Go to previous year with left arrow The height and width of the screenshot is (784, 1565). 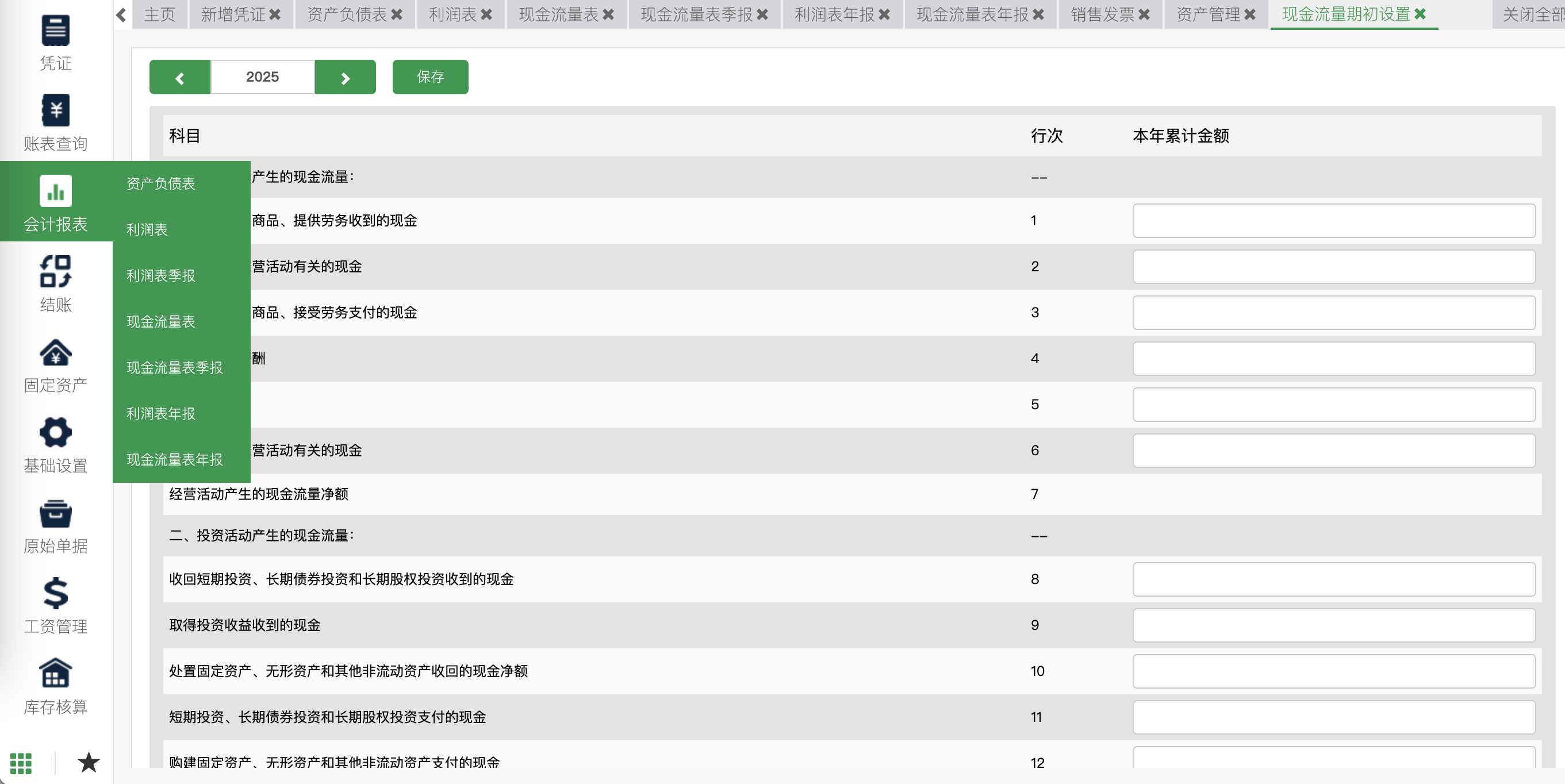point(180,78)
